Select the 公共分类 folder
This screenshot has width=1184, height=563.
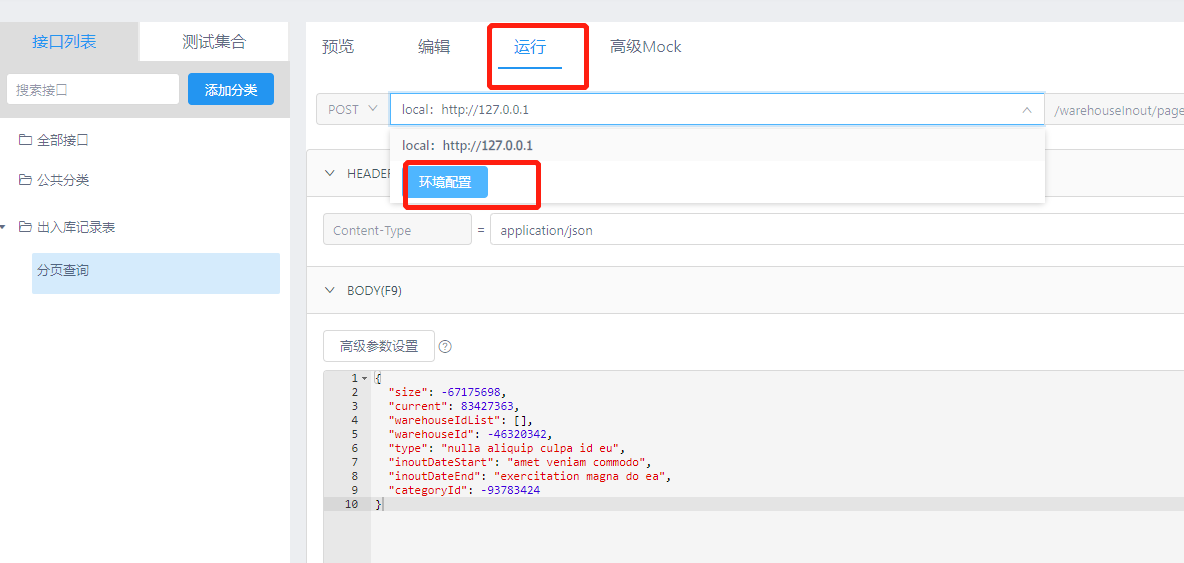pyautogui.click(x=63, y=180)
